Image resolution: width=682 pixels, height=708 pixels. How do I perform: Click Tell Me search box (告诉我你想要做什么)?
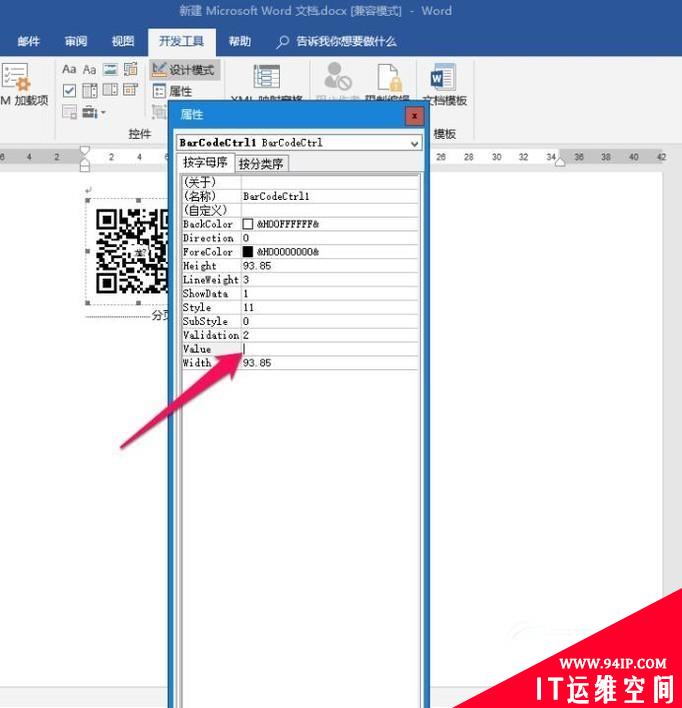tap(337, 42)
